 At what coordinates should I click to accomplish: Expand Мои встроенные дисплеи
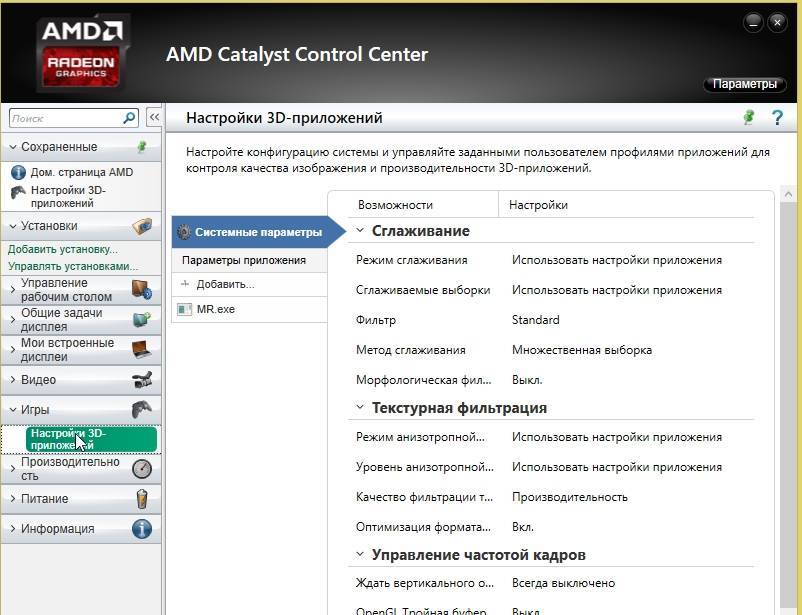tap(13, 350)
